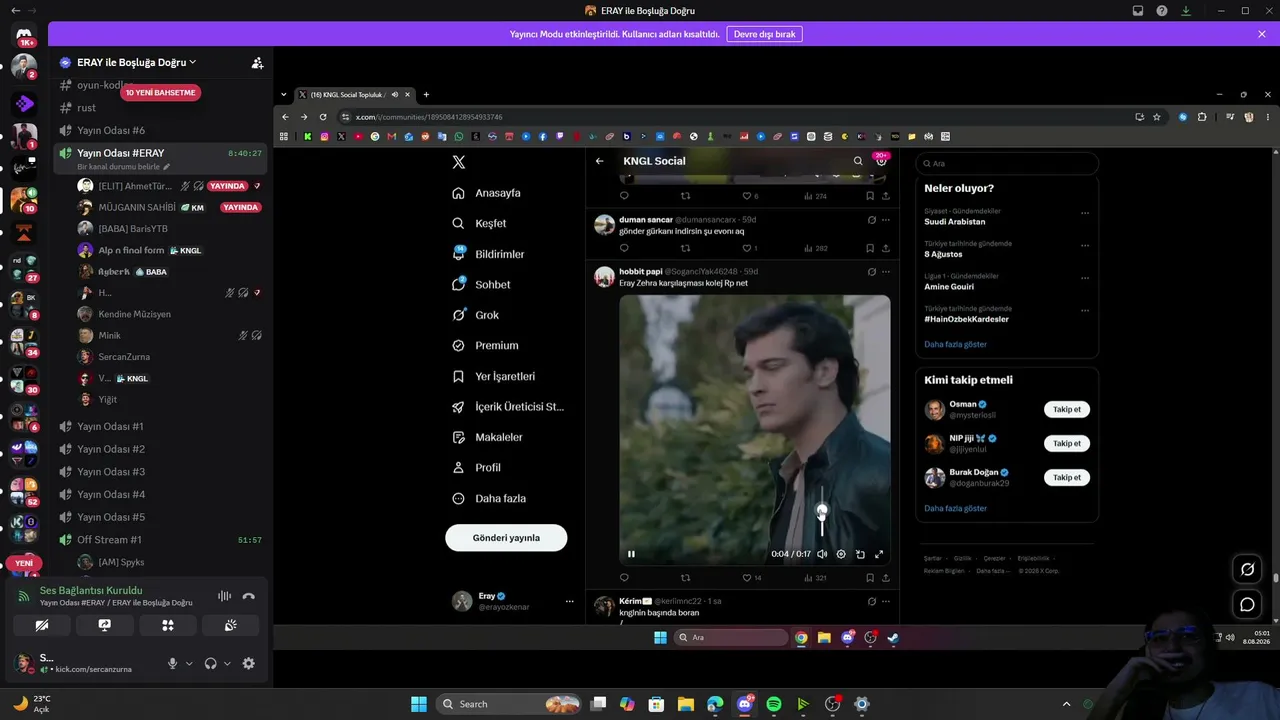The image size is (1280, 720).
Task: Dismiss the Streamer Mode banner
Action: (x=1262, y=34)
